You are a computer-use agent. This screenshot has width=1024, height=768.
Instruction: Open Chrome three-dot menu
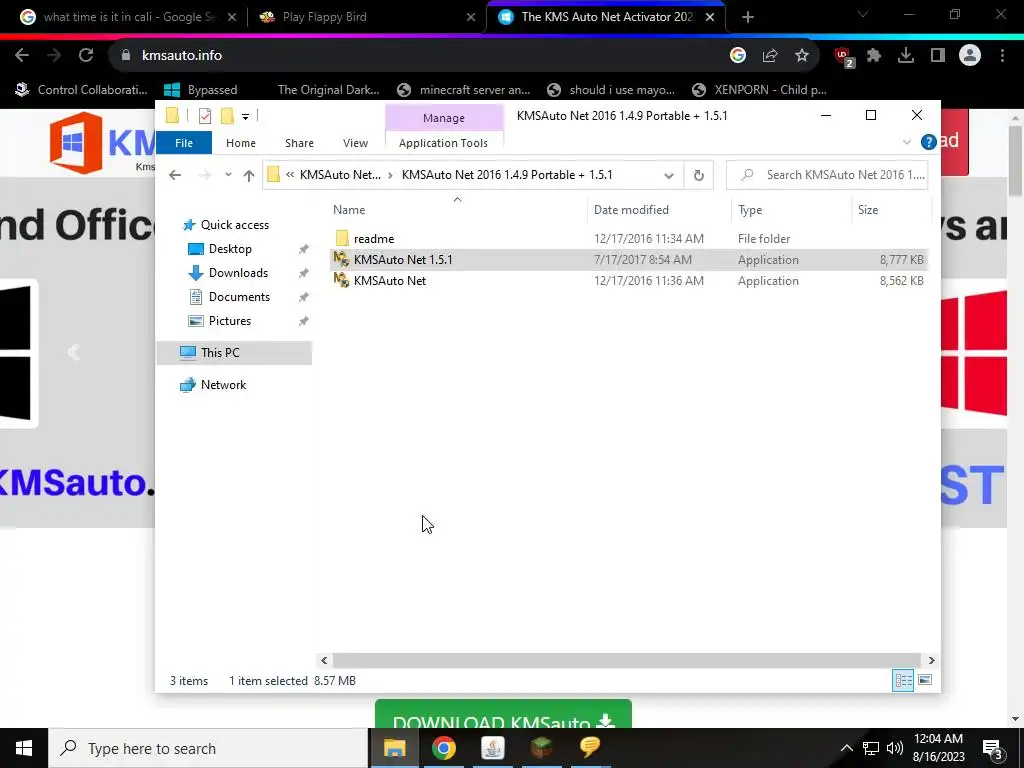click(x=1002, y=56)
